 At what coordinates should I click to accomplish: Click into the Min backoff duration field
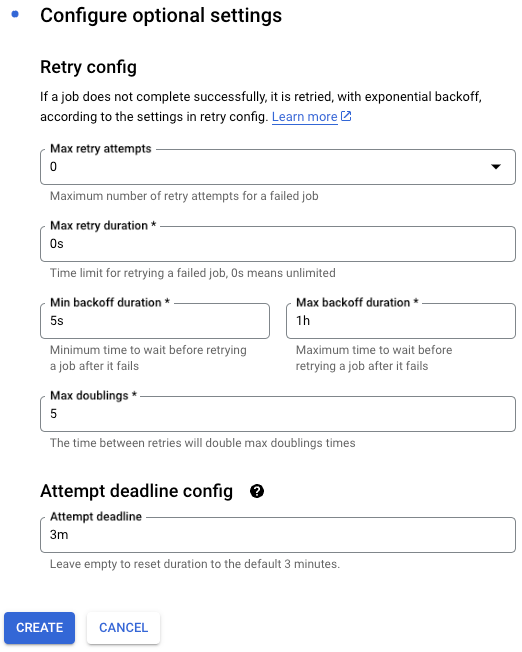[155, 321]
